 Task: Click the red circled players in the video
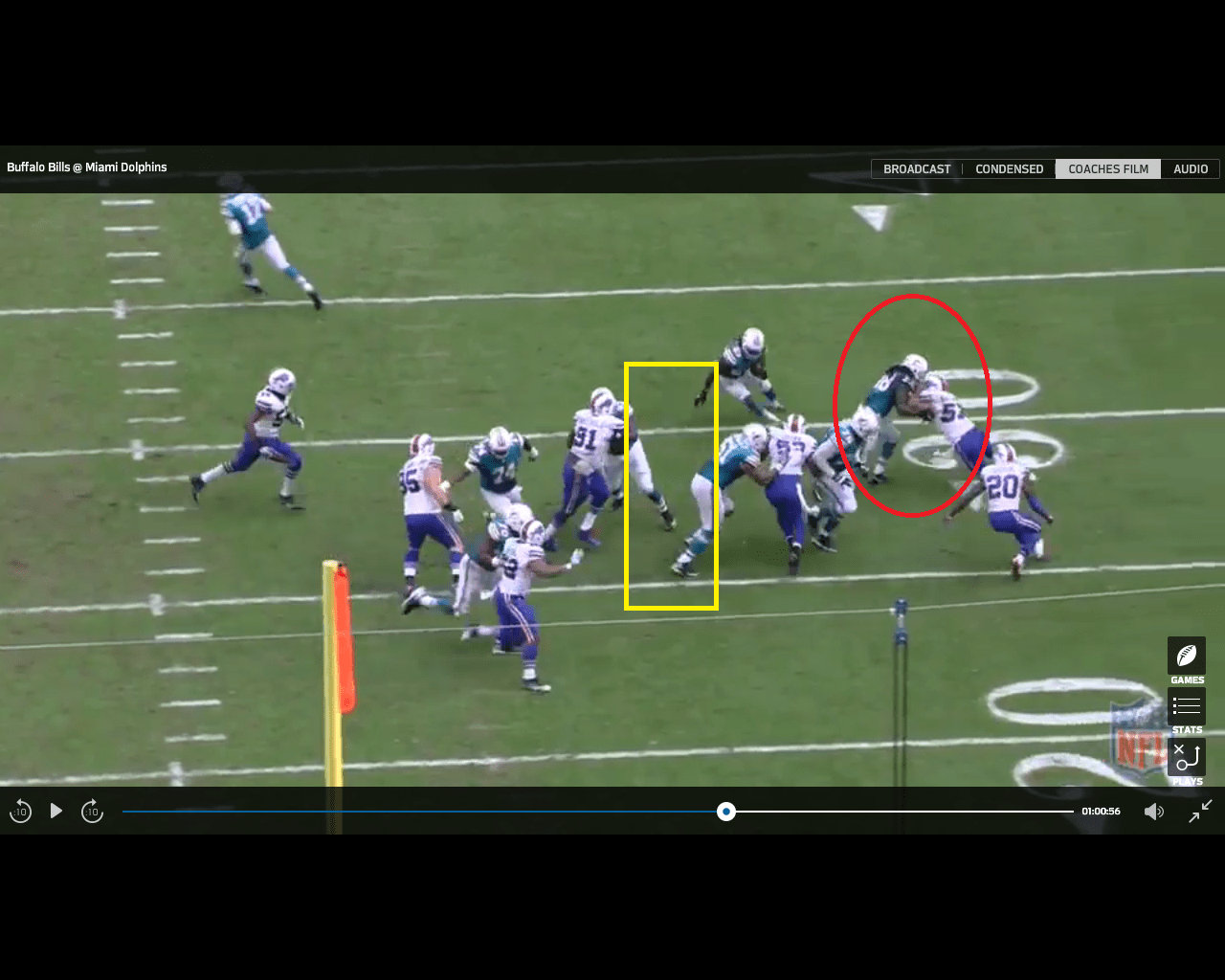pos(911,406)
